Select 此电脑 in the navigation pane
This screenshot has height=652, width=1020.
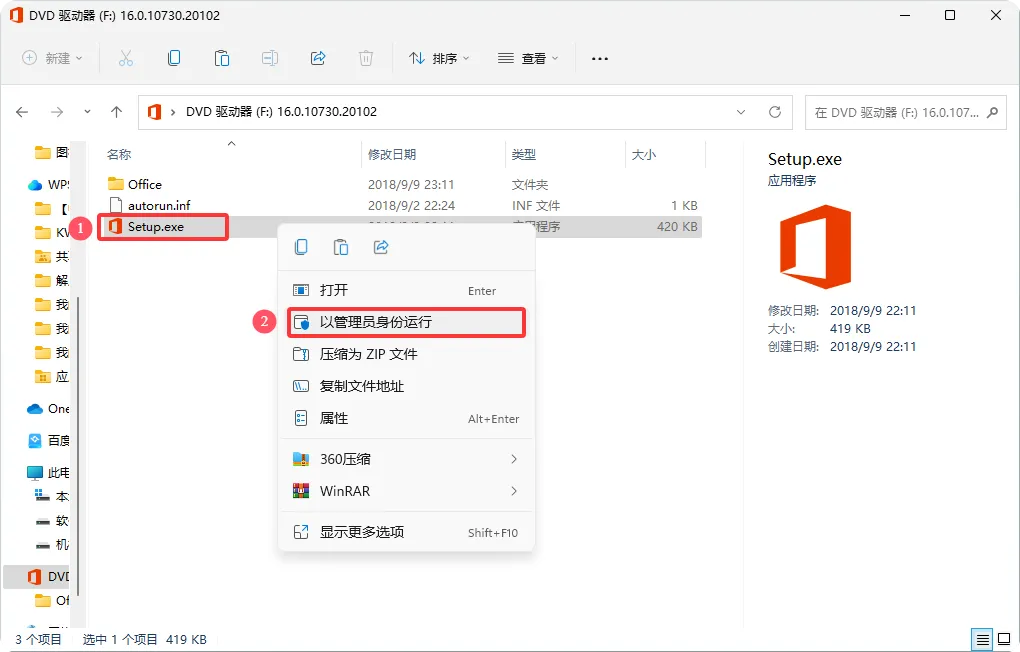(47, 472)
